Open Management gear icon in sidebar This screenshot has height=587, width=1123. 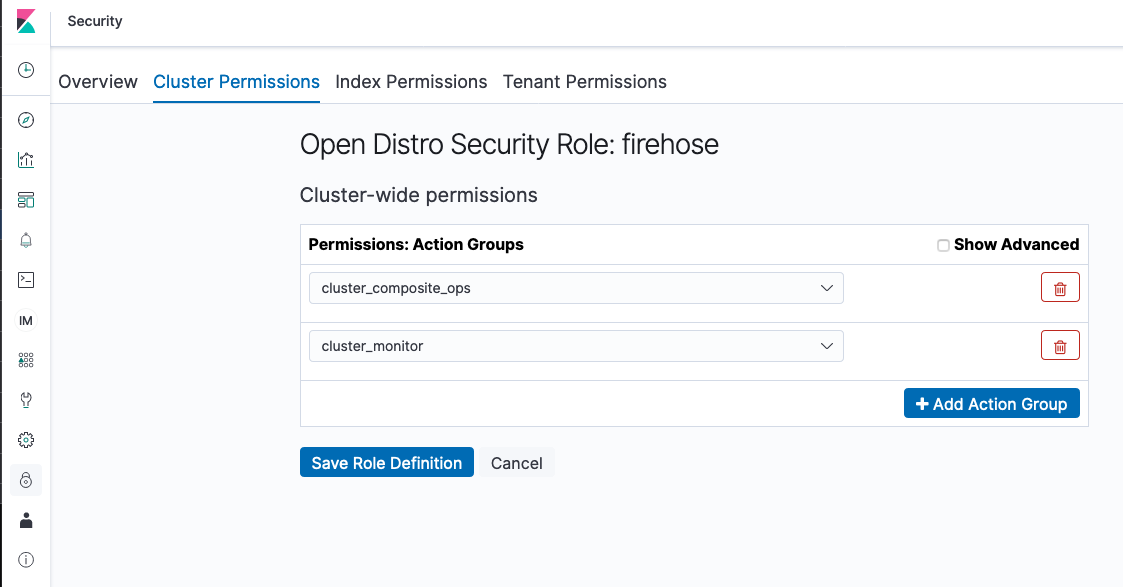[26, 440]
